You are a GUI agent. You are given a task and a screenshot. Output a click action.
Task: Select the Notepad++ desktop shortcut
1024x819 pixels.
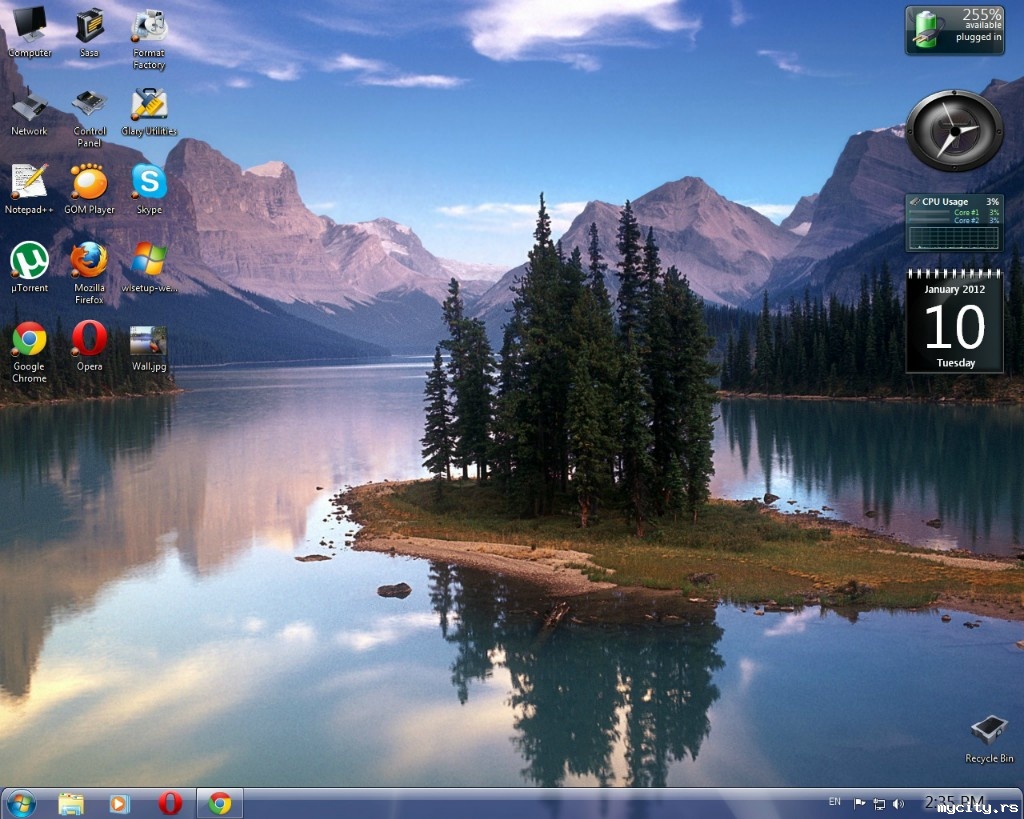point(29,189)
